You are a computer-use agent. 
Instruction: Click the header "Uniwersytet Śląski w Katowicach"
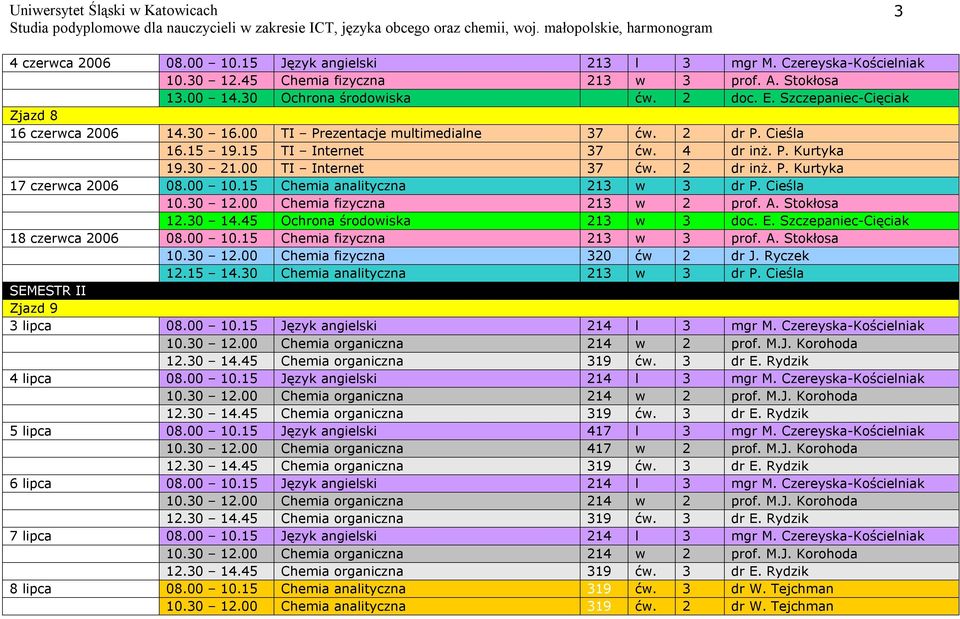113,10
